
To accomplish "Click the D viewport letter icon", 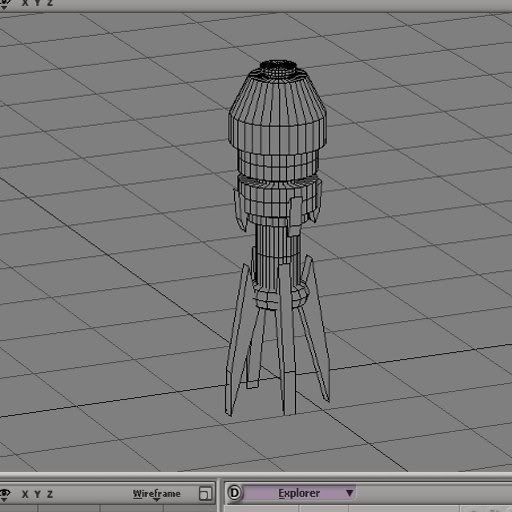I will click(235, 493).
